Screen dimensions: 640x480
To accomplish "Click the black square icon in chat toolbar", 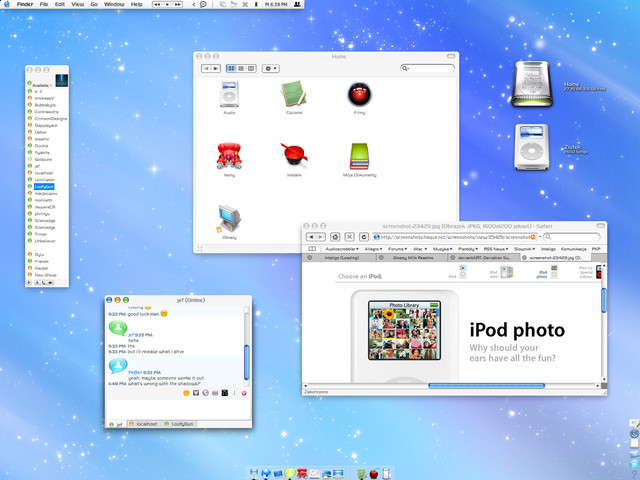I will [x=224, y=393].
